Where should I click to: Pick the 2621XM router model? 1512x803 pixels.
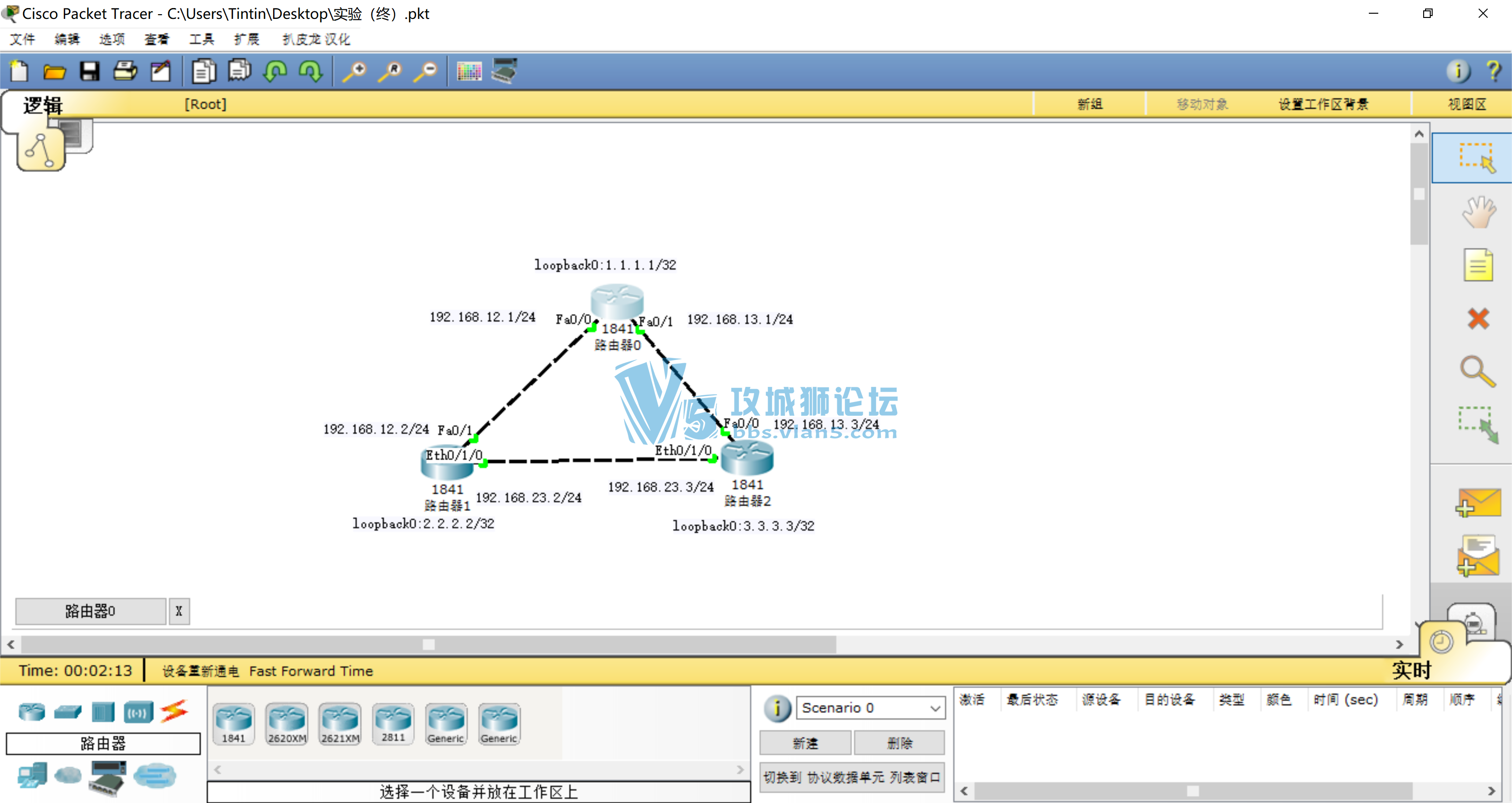(x=340, y=724)
